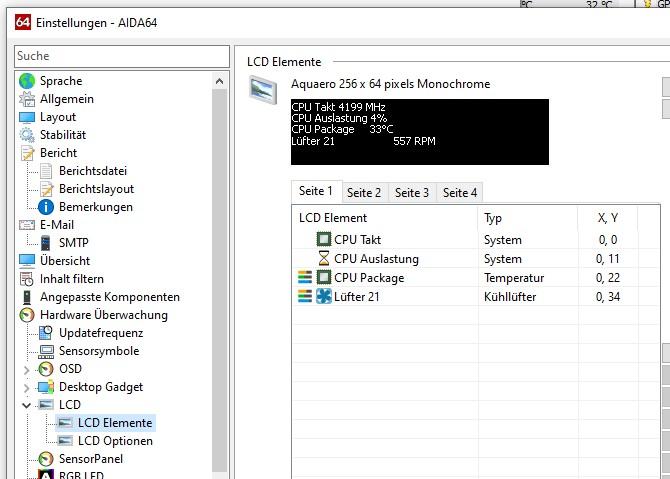Click the Allgemein gear icon
Screen dimensions: 670x479
27,99
